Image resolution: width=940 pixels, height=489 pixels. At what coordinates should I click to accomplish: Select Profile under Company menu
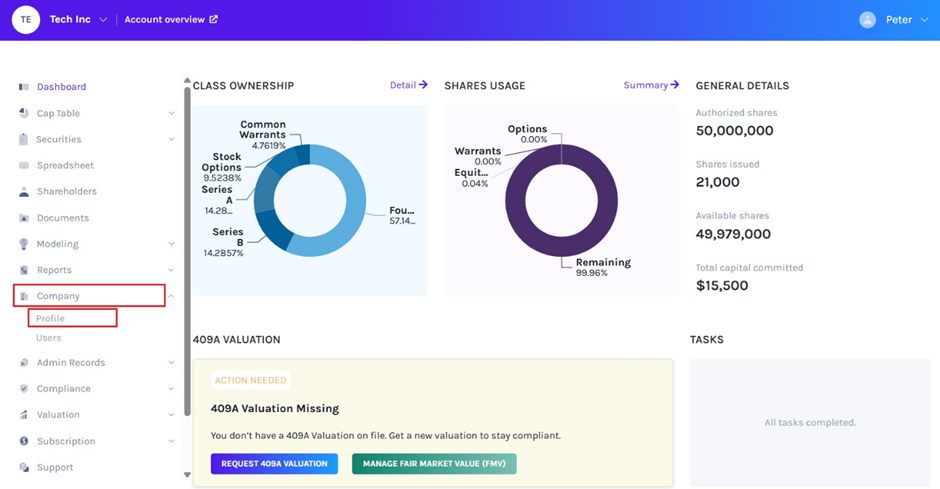(x=50, y=318)
